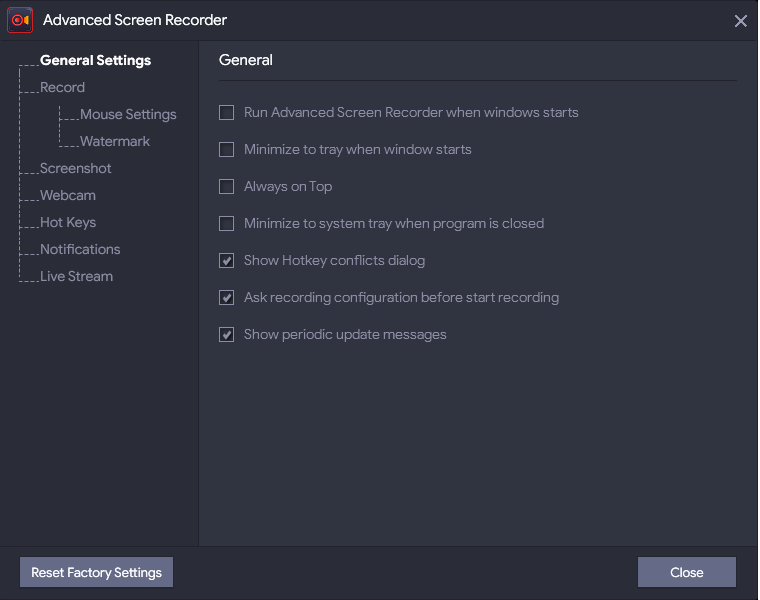Select Screenshot in the settings tree
This screenshot has height=600, width=760.
pyautogui.click(x=76, y=168)
